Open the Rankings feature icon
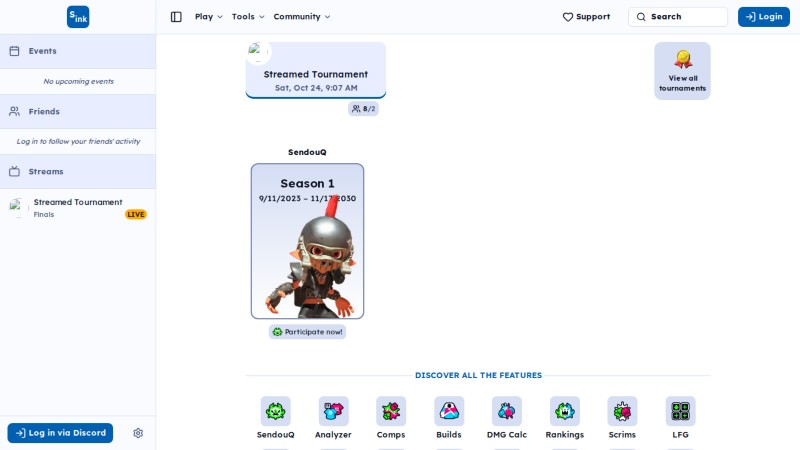 point(565,411)
